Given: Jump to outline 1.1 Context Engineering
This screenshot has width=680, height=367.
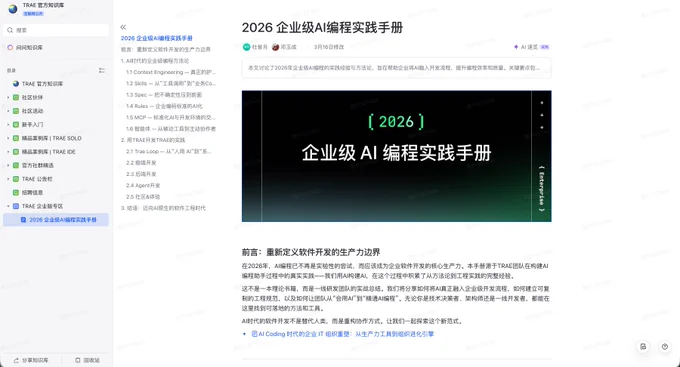Looking at the screenshot, I should tap(171, 72).
